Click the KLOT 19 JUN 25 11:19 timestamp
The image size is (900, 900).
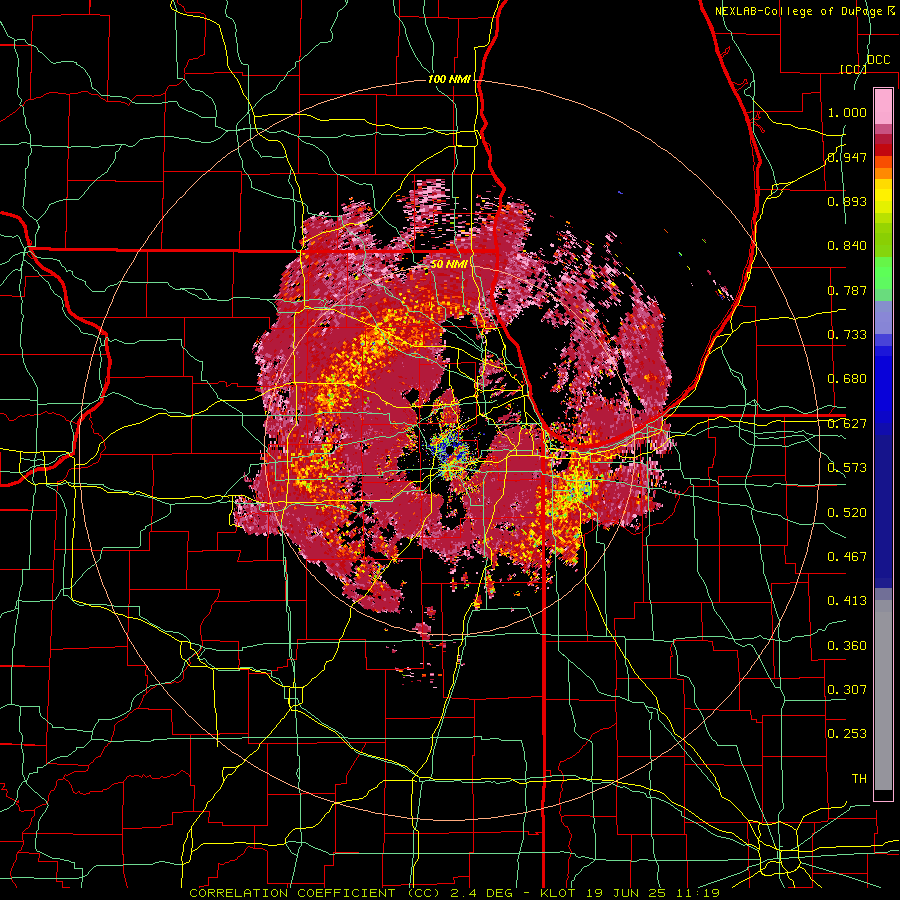(630, 893)
